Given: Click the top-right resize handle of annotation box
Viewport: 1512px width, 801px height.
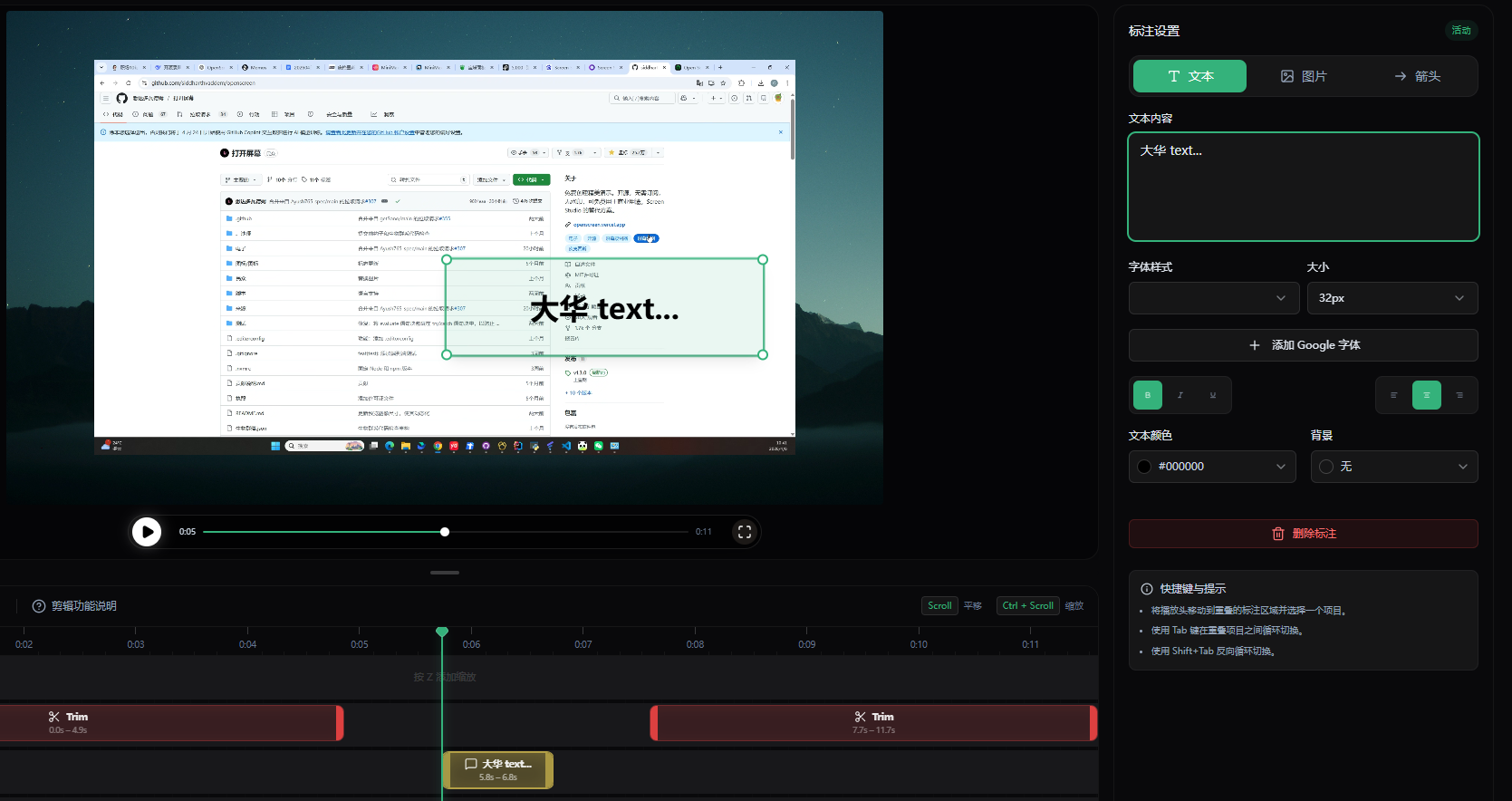Looking at the screenshot, I should point(763,259).
